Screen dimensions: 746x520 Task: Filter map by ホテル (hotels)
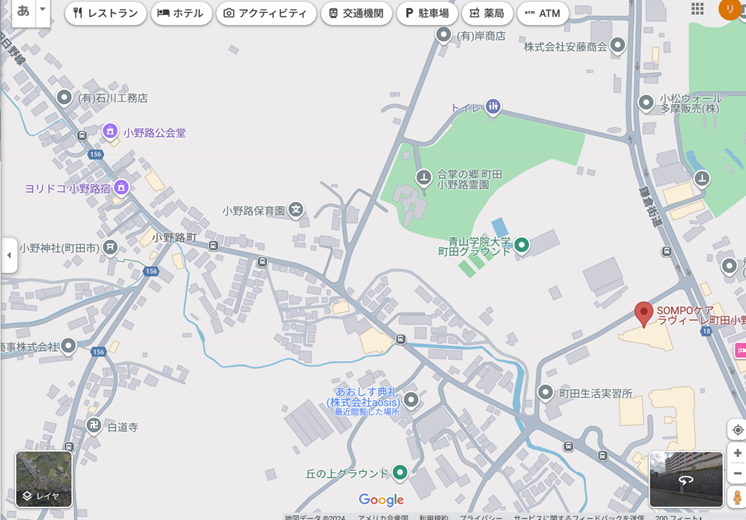[181, 13]
